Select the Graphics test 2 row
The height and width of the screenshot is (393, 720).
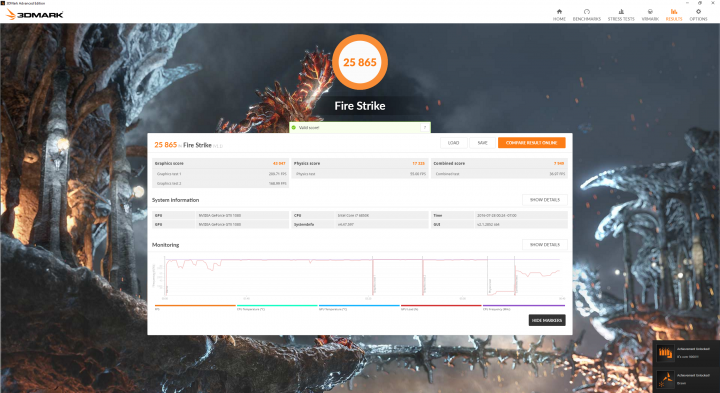point(220,183)
